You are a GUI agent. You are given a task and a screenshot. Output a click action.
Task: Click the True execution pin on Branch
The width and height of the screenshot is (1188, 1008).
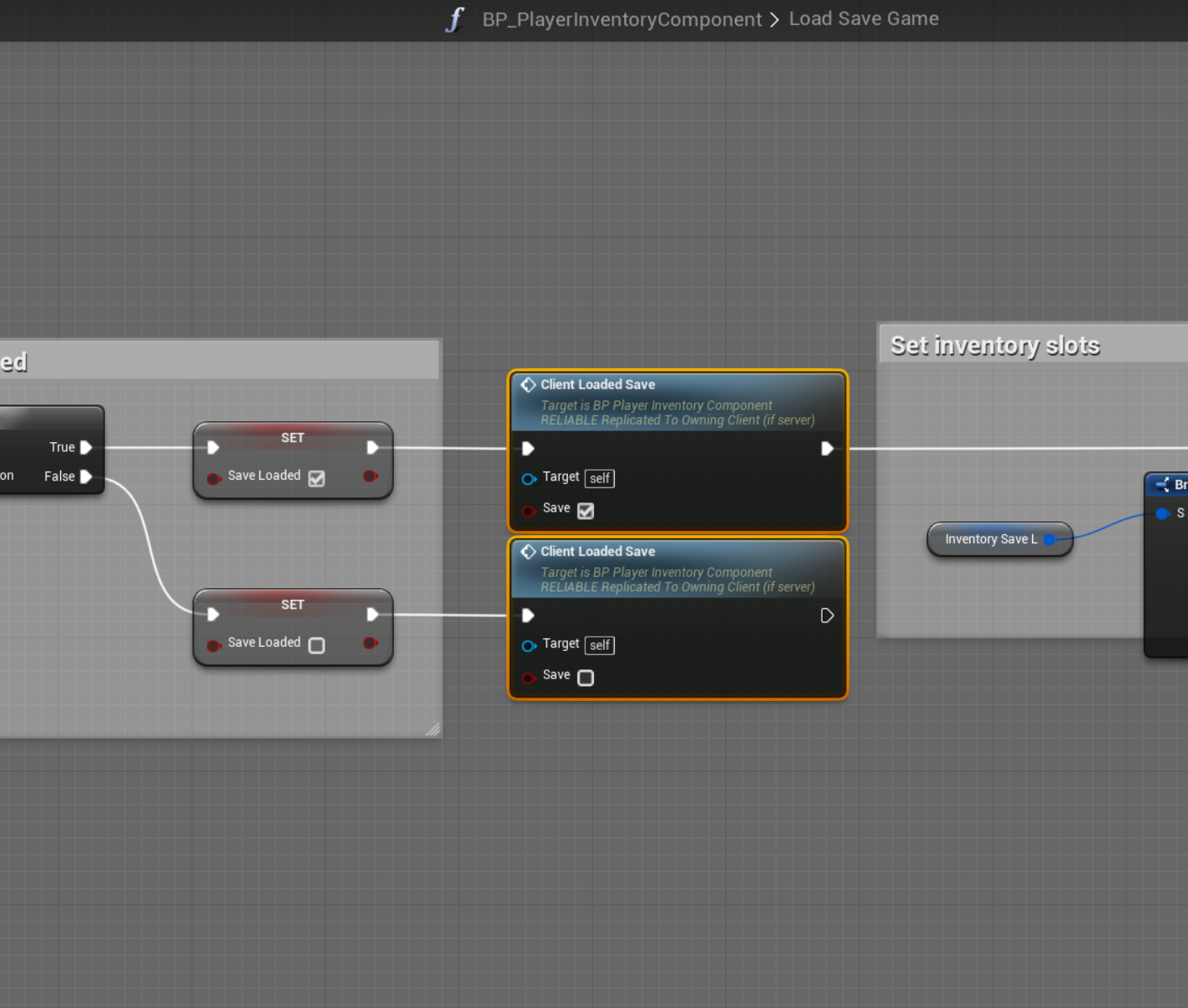point(86,447)
